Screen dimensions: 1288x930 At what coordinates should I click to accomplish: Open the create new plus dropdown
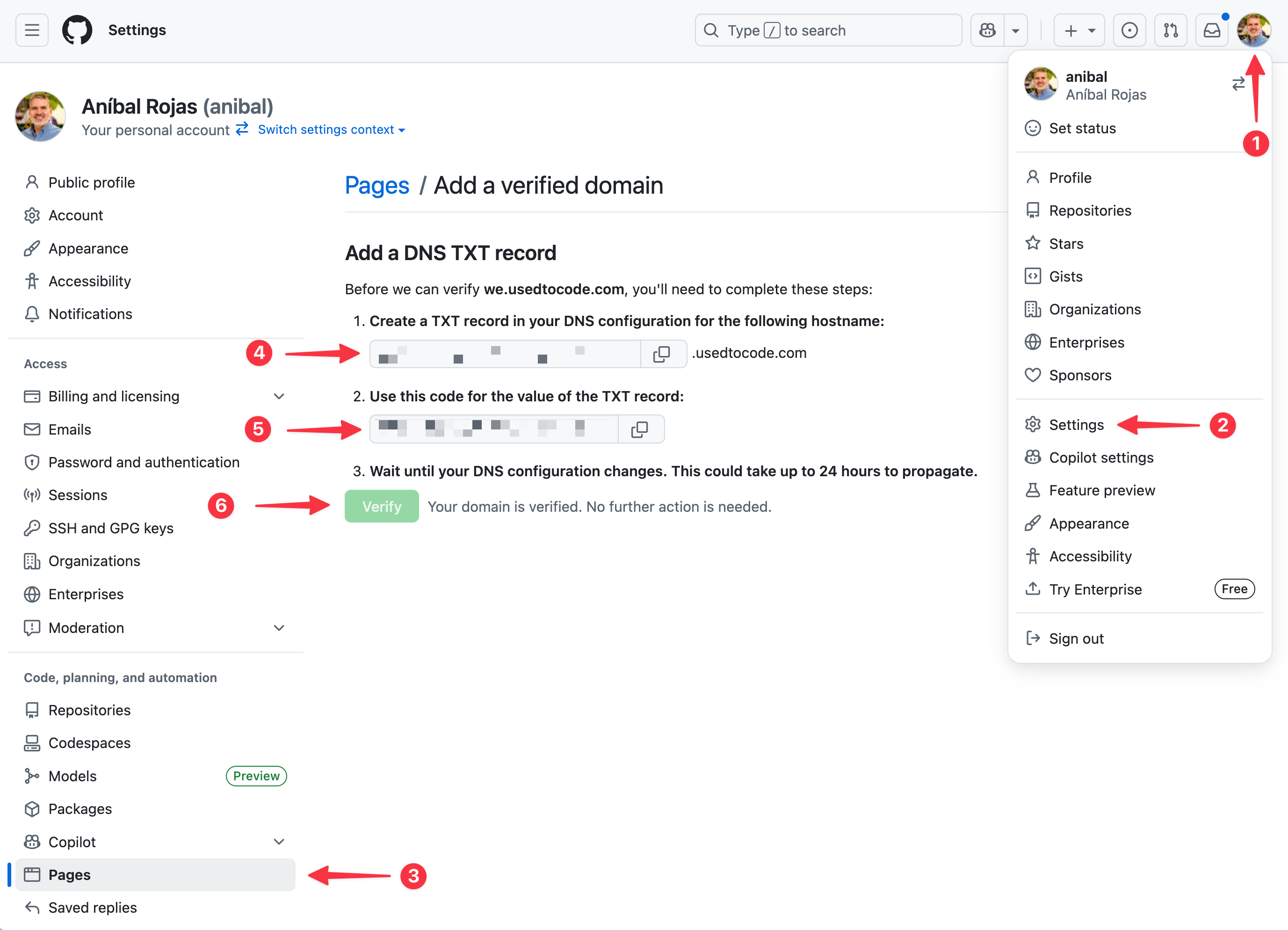1078,30
